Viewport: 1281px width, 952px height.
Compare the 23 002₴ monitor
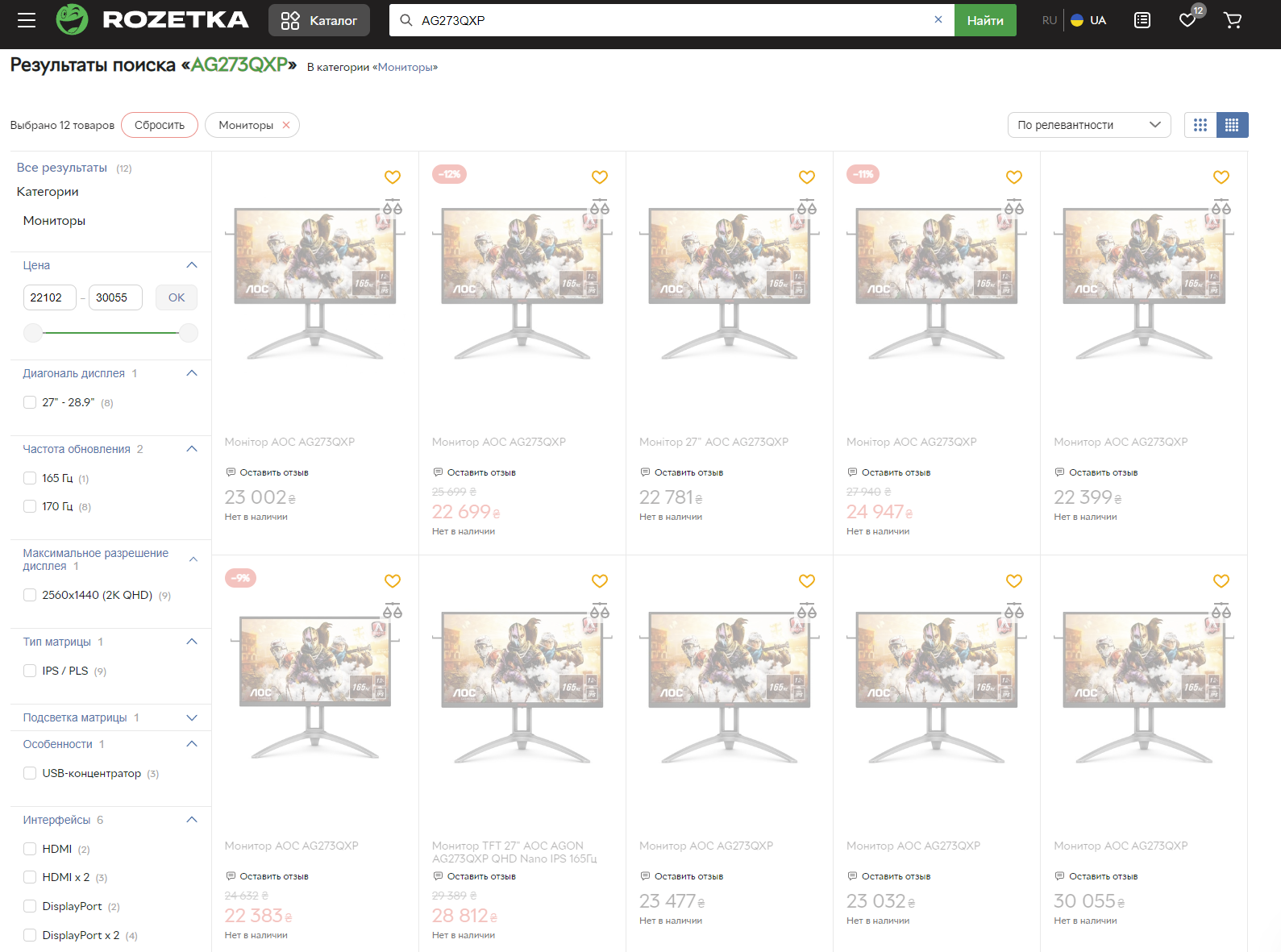[393, 207]
